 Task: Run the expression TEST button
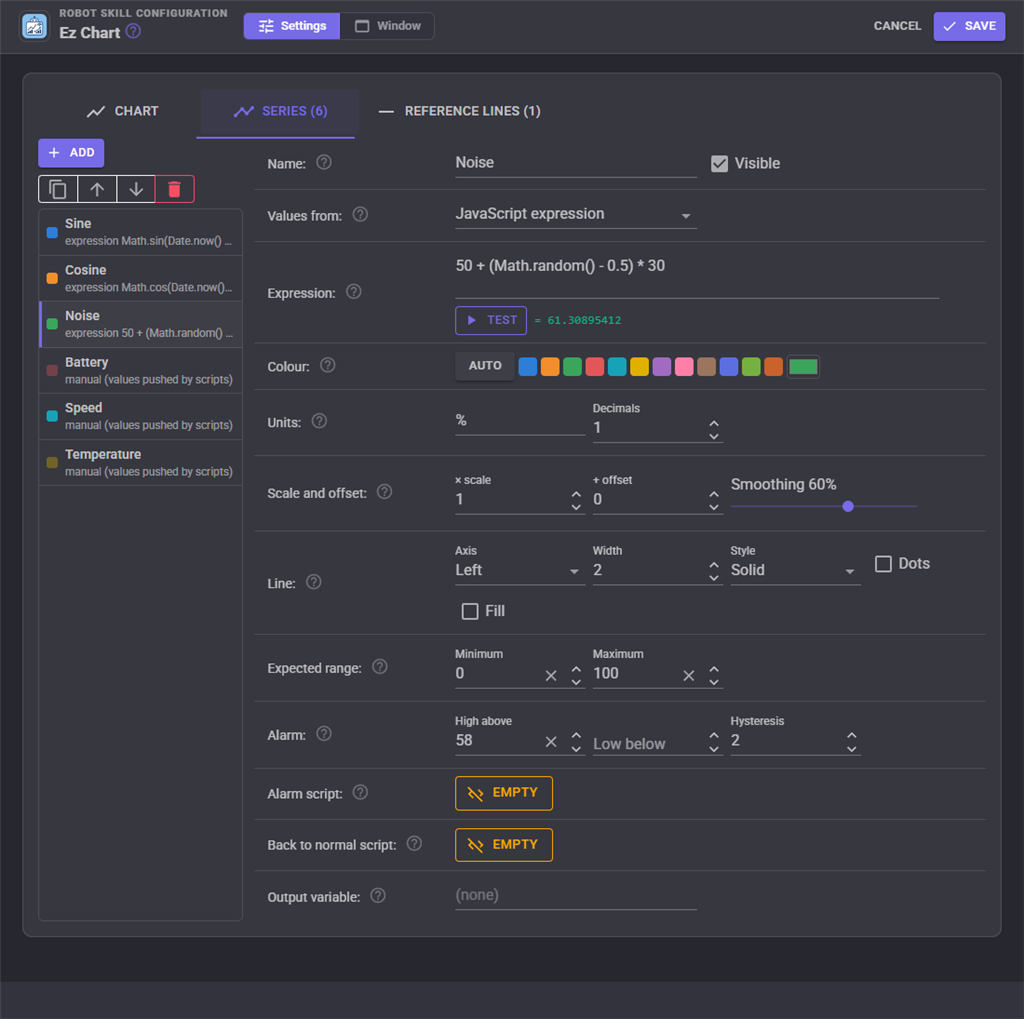(x=491, y=320)
